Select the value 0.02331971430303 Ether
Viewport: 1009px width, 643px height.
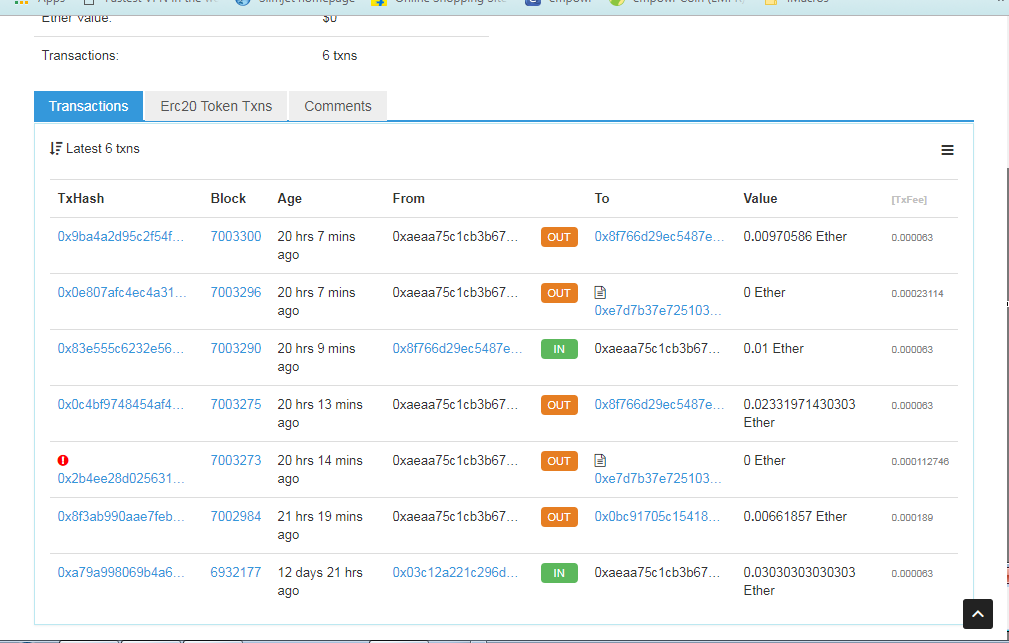[x=799, y=413]
